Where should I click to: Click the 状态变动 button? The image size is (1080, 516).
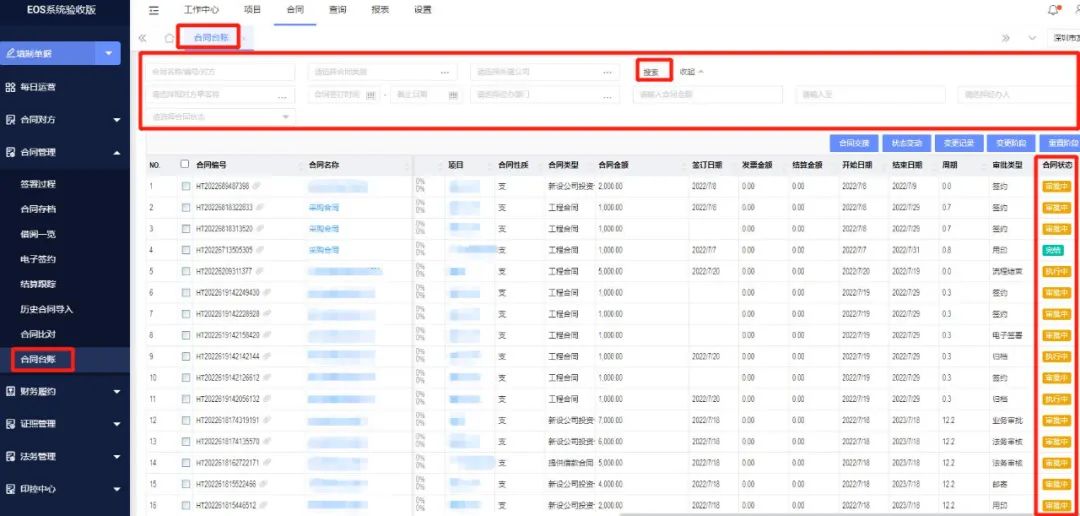(x=906, y=143)
